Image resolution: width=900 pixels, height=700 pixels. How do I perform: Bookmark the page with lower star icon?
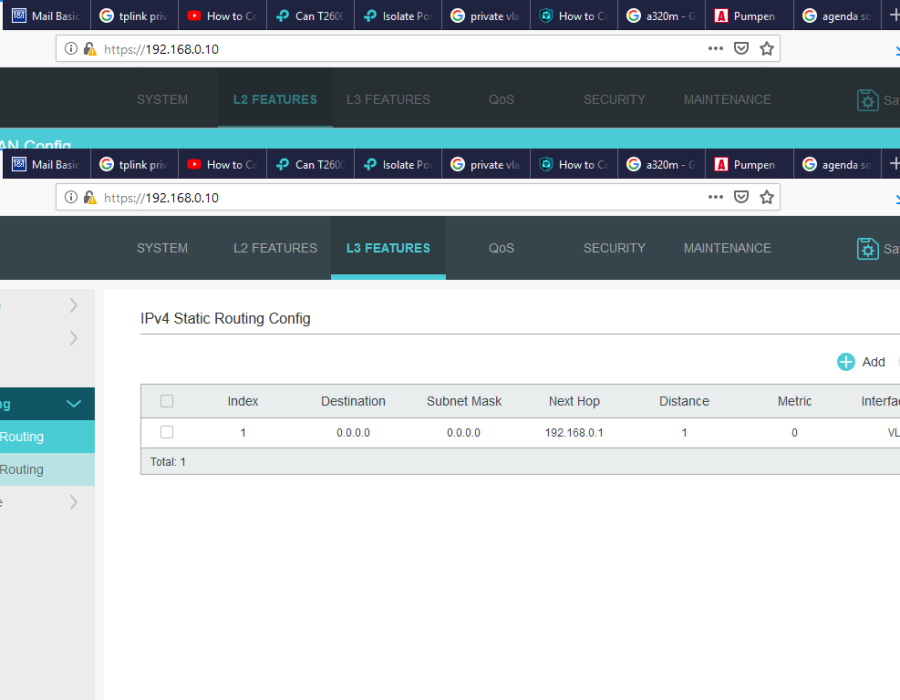pyautogui.click(x=766, y=197)
